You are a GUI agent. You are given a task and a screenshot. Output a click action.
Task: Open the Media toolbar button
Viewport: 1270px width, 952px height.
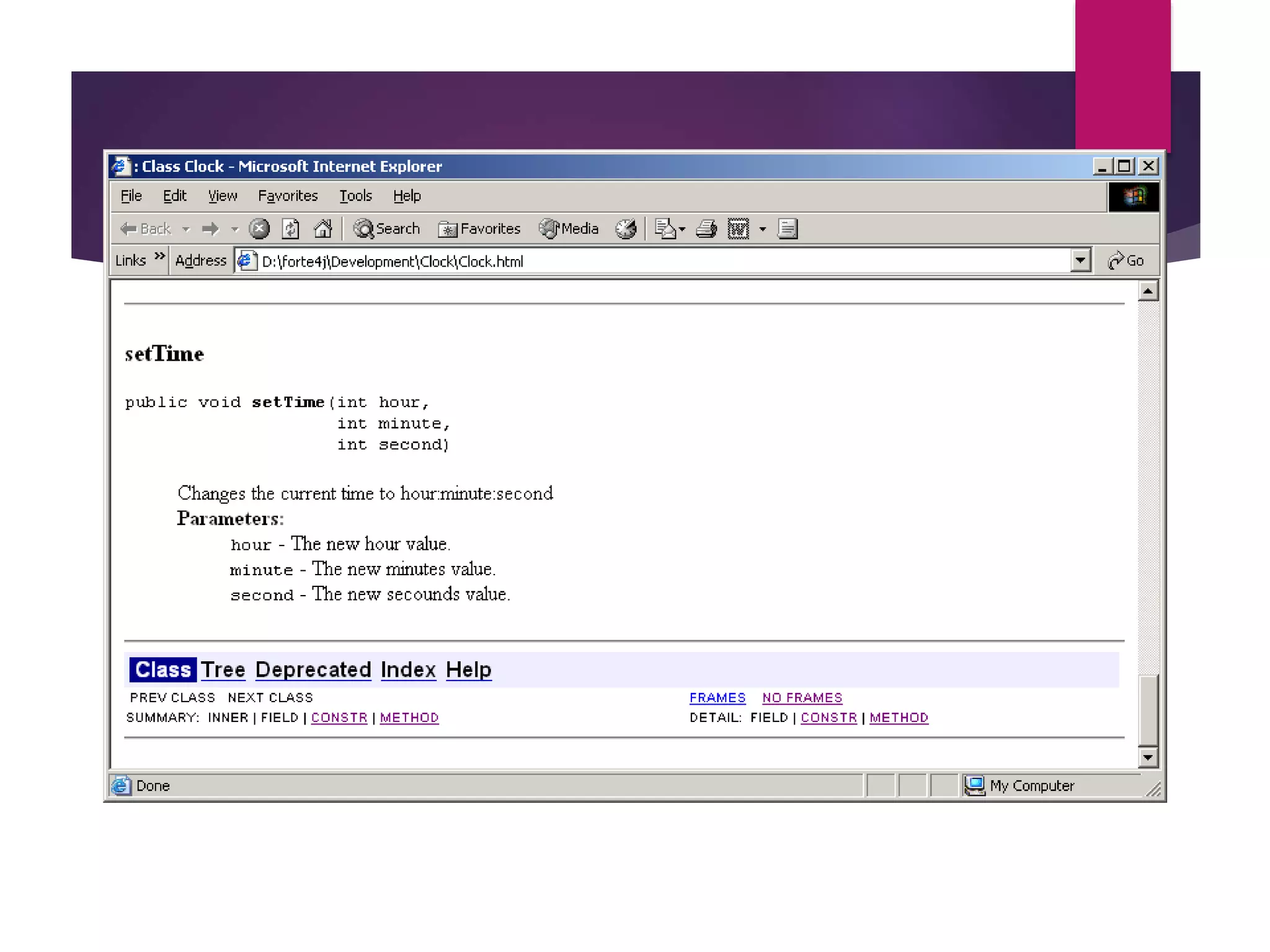pos(569,229)
